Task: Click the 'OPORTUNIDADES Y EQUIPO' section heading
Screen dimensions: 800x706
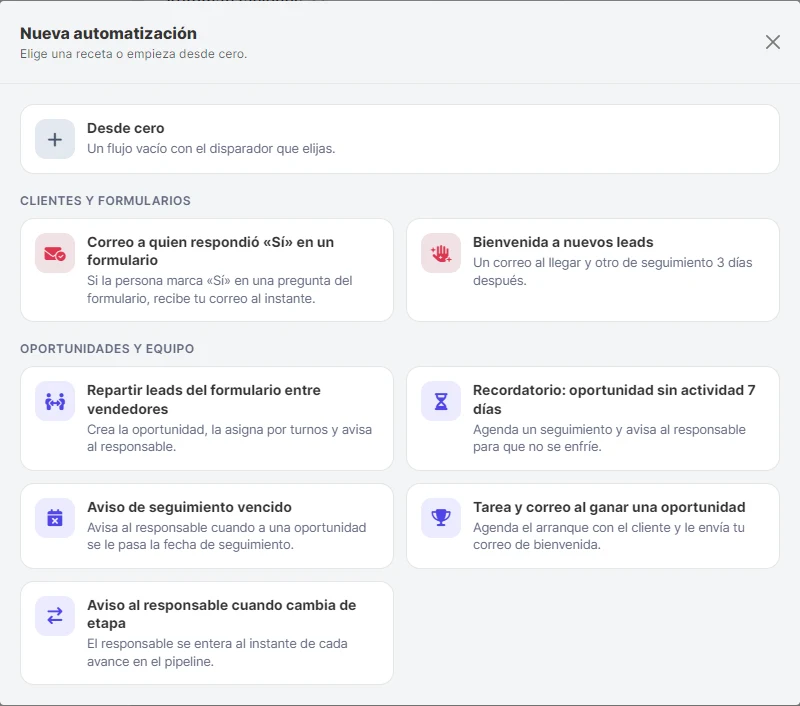Action: [x=107, y=348]
